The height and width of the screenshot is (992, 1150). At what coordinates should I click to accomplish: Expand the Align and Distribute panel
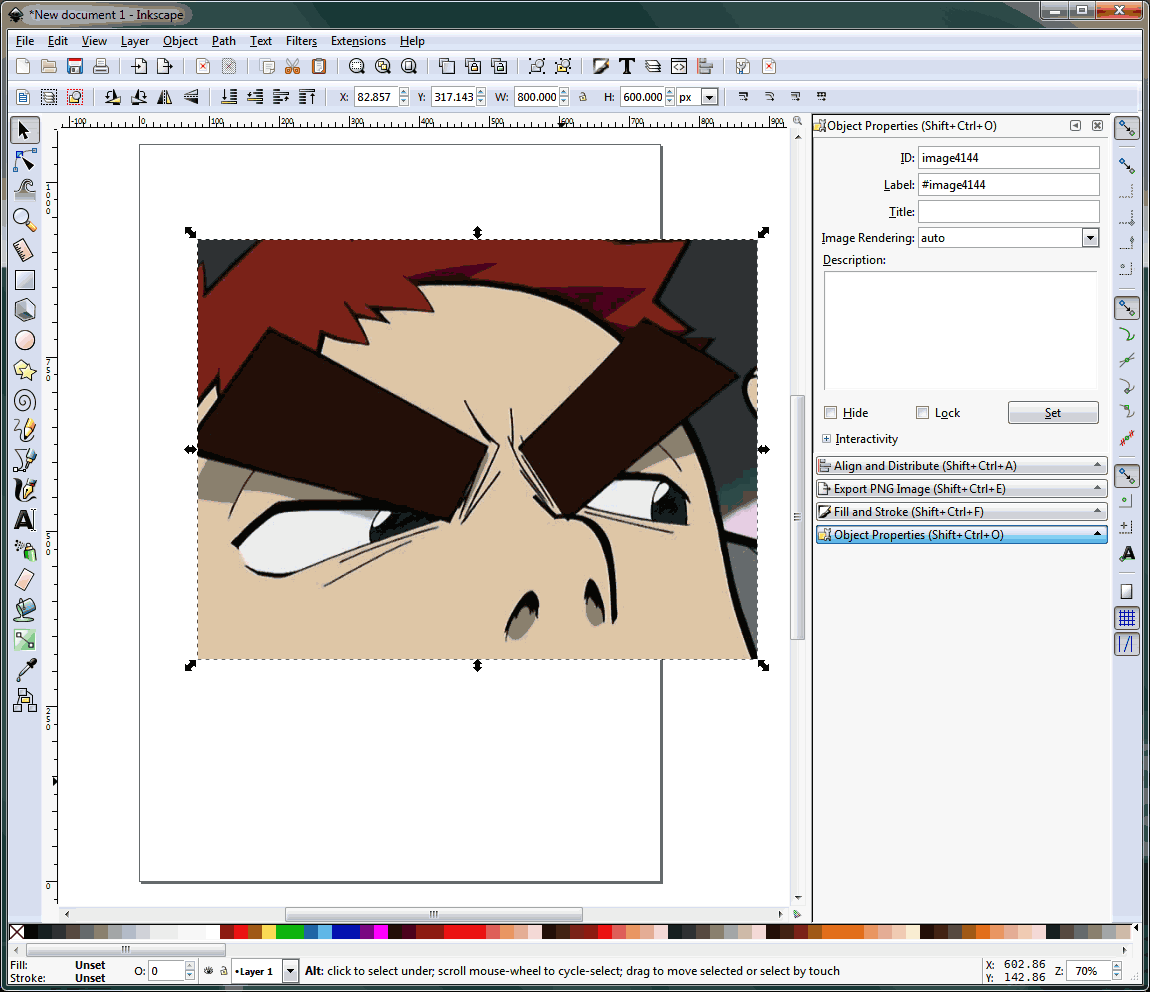[961, 466]
